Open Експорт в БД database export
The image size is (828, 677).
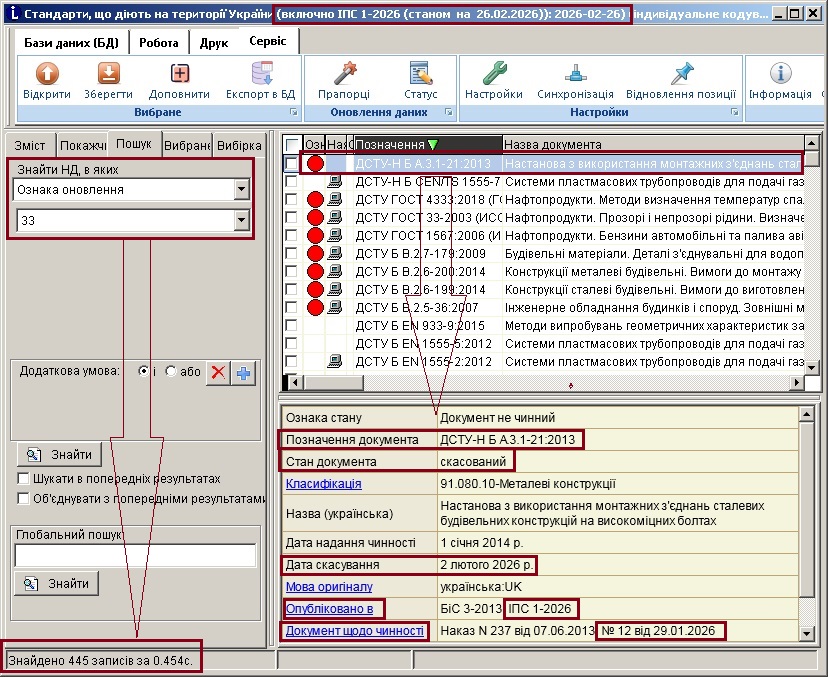click(261, 80)
